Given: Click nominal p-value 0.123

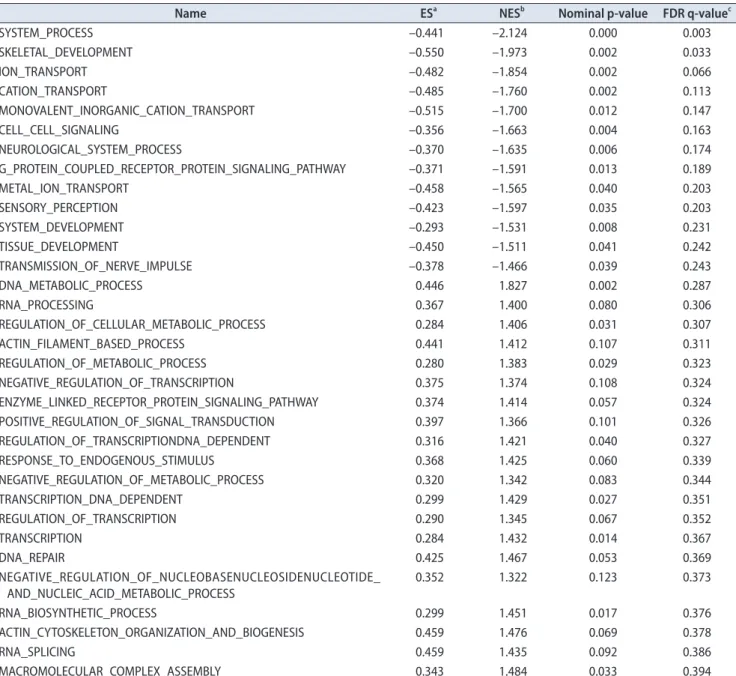Looking at the screenshot, I should [603, 577].
